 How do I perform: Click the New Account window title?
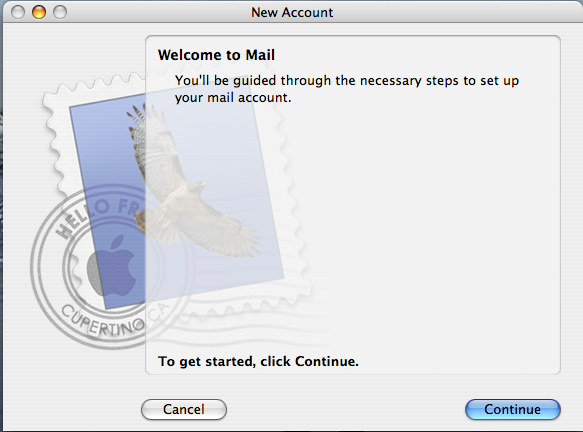(x=292, y=13)
